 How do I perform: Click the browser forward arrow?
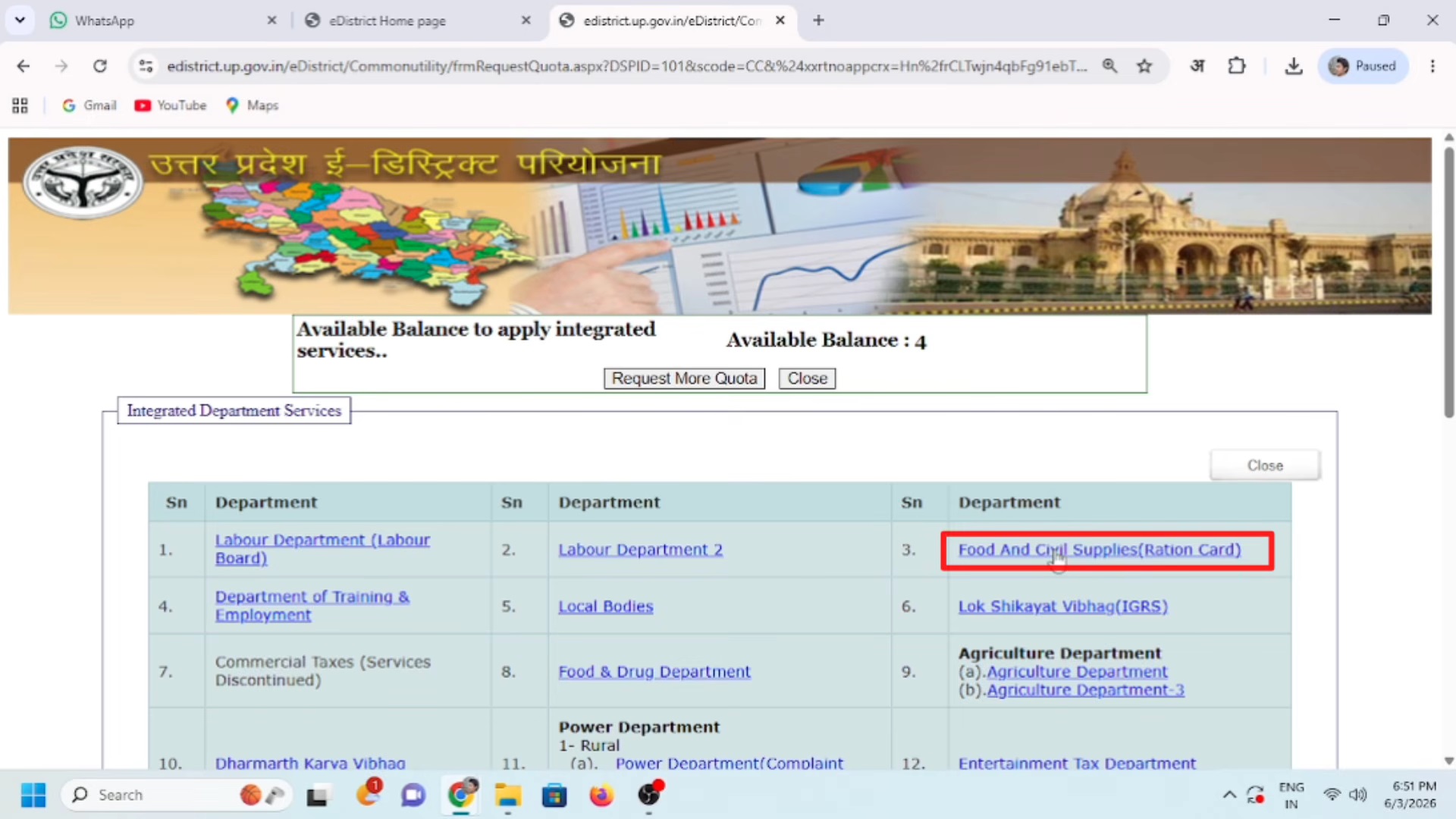point(61,66)
